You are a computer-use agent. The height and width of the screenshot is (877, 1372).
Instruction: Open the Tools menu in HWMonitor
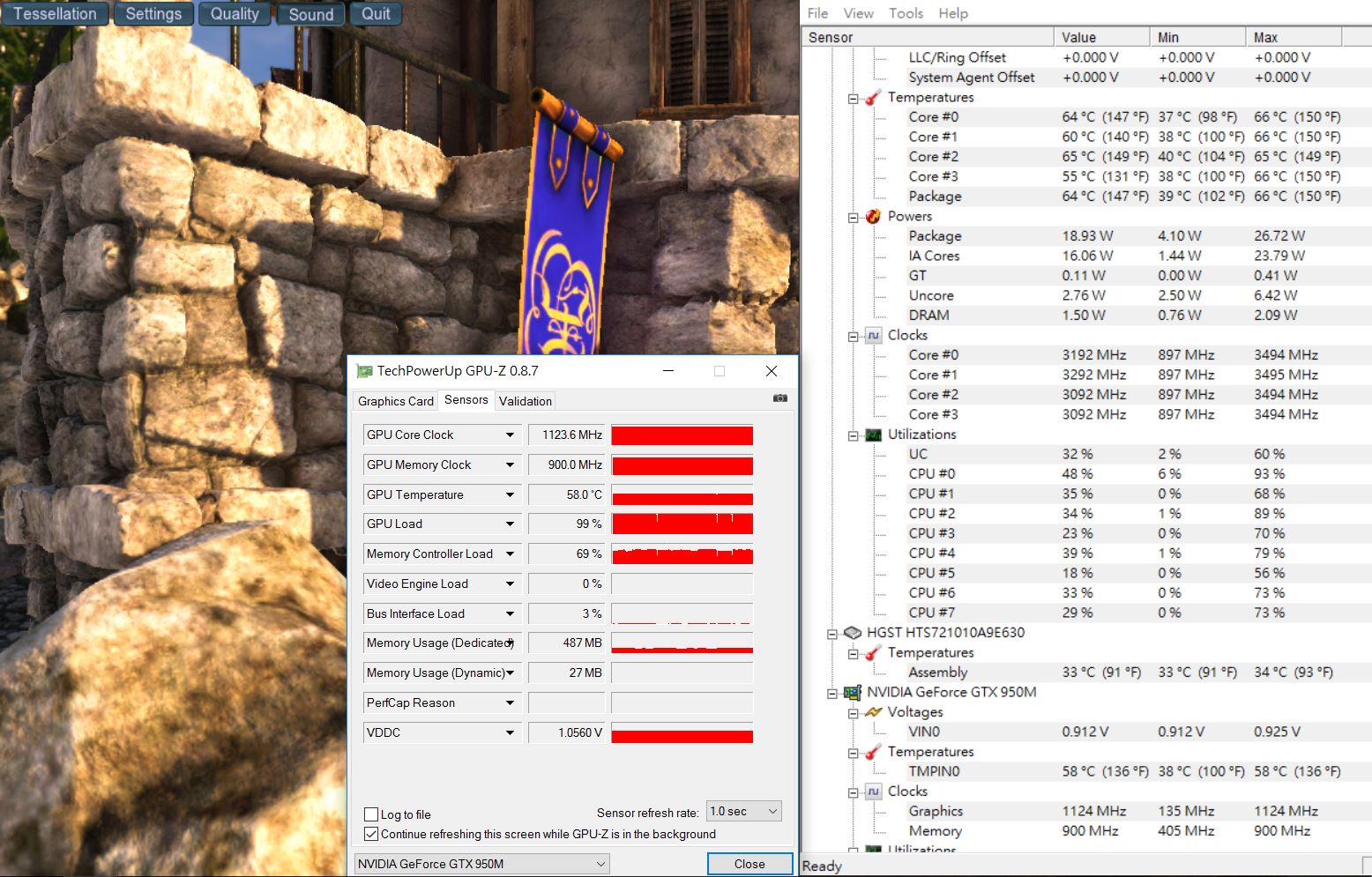tap(906, 13)
